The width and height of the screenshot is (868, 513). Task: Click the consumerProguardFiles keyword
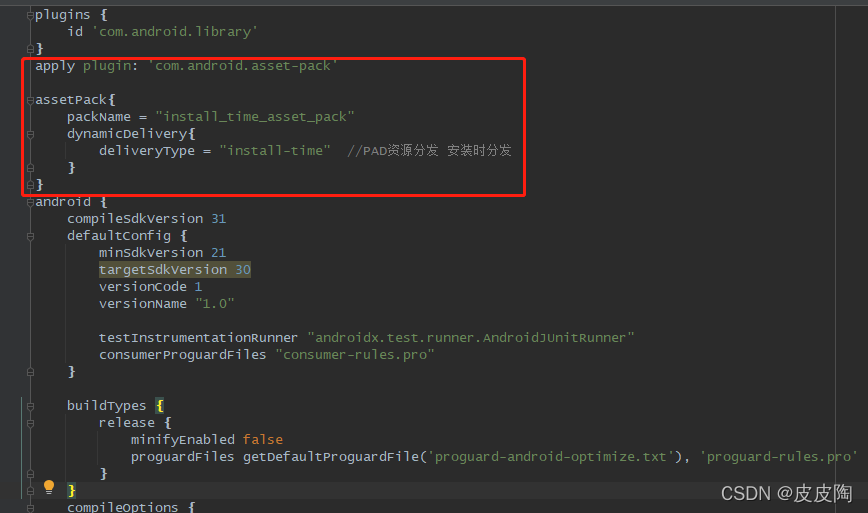183,355
